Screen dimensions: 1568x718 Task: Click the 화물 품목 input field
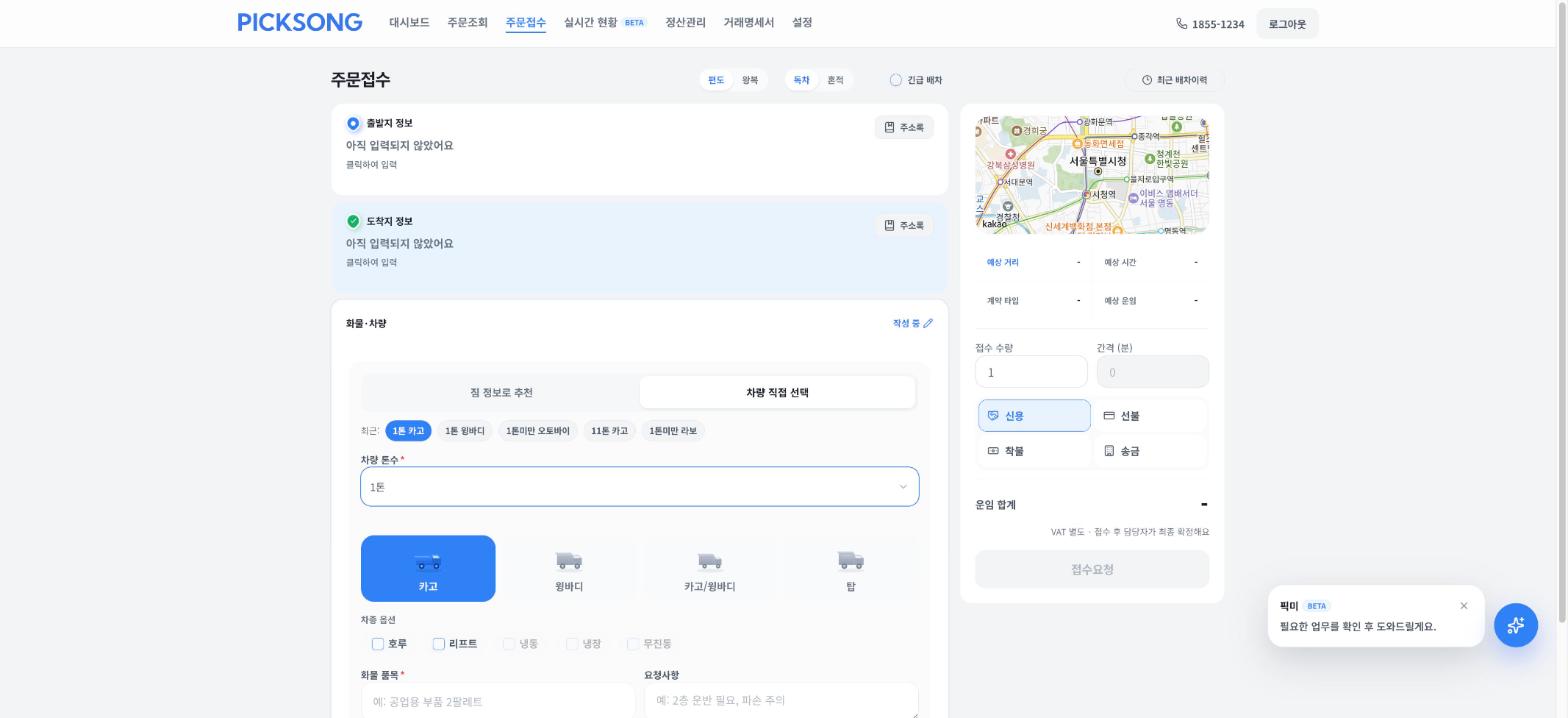coord(498,701)
